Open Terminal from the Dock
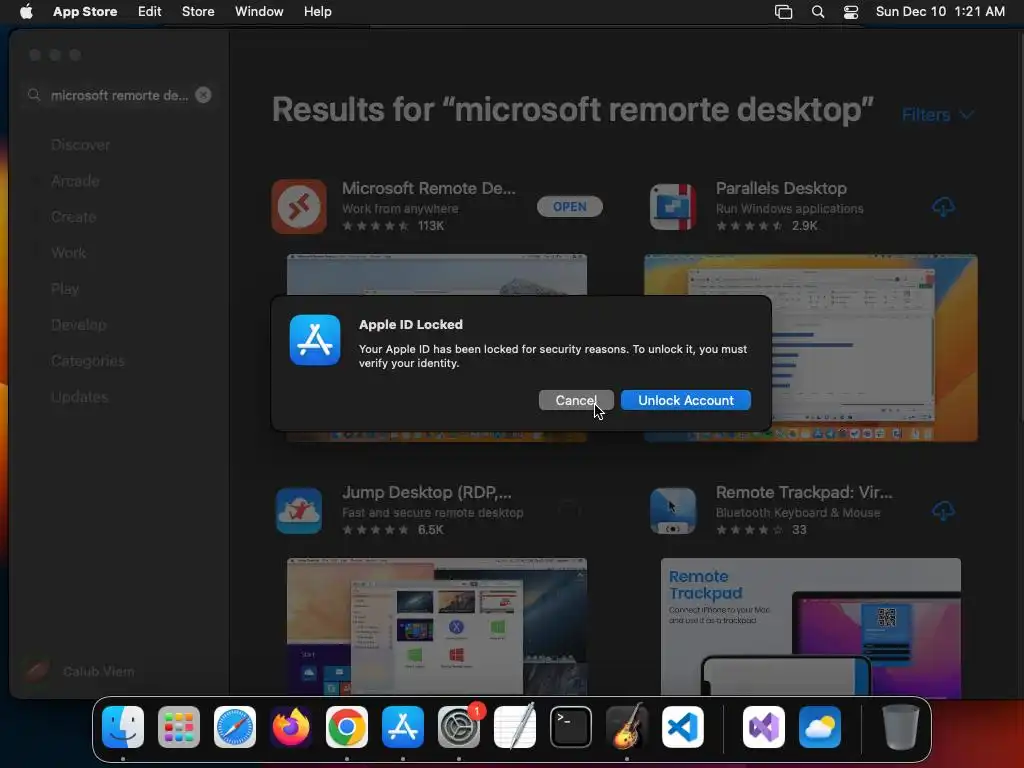Image resolution: width=1024 pixels, height=768 pixels. (x=571, y=727)
